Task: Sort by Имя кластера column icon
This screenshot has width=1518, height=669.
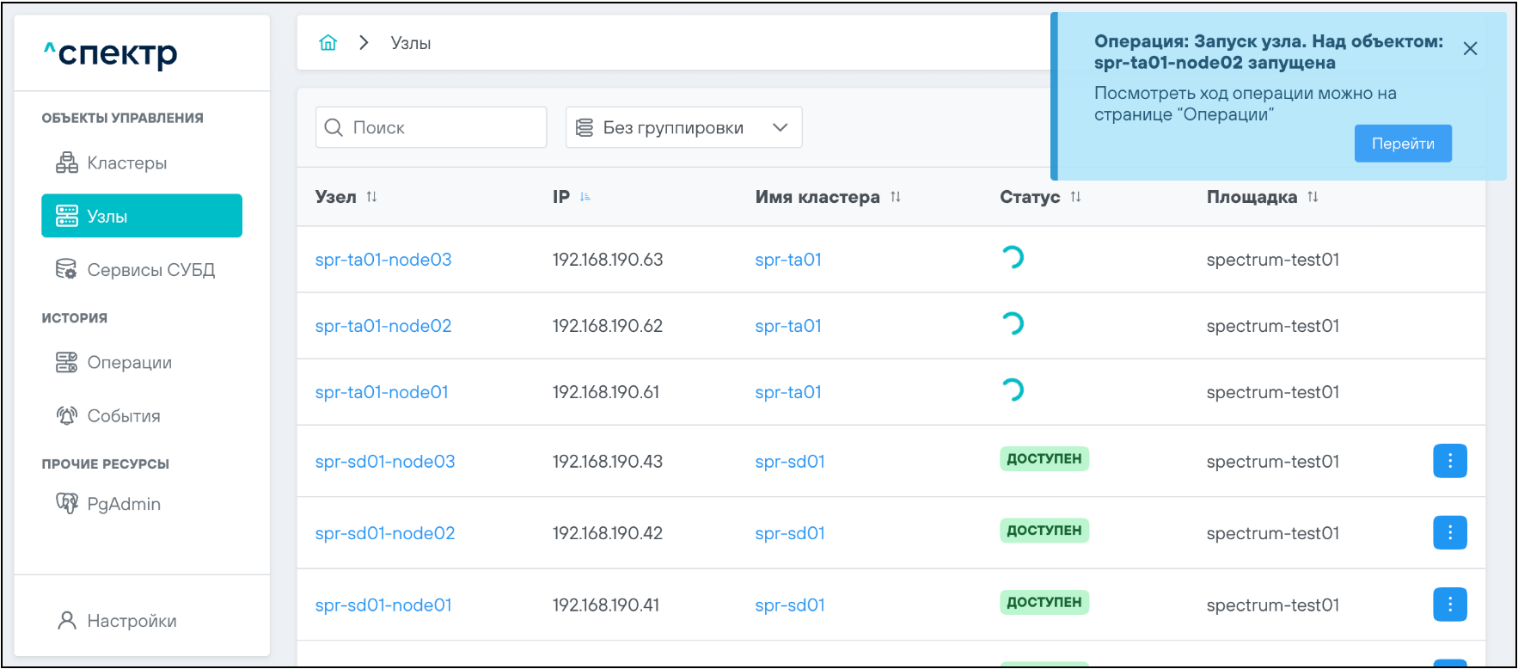Action: [895, 197]
